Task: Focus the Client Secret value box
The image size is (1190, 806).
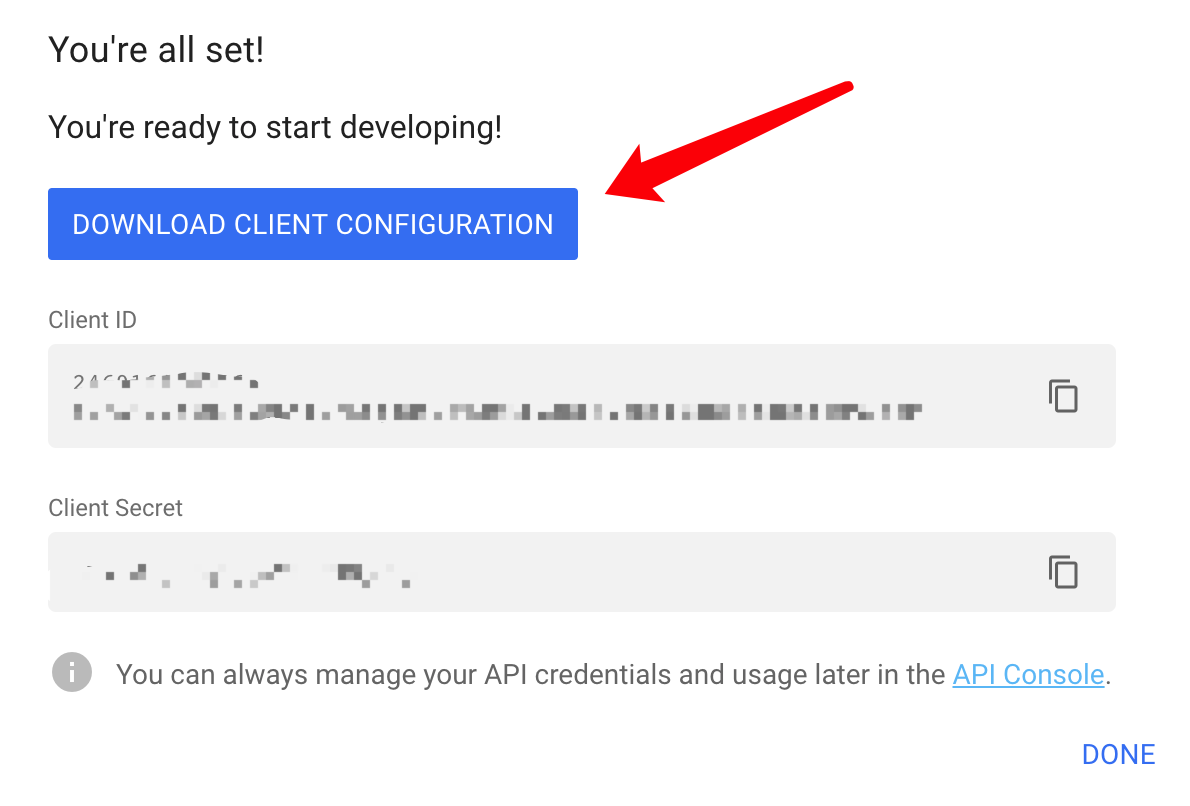Action: tap(581, 572)
